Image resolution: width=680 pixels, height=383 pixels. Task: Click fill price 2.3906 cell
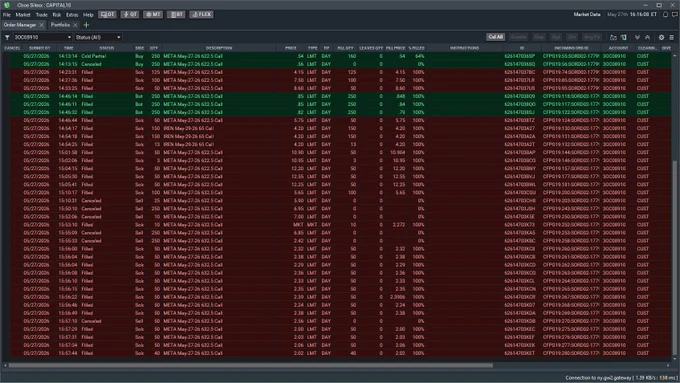tap(397, 297)
